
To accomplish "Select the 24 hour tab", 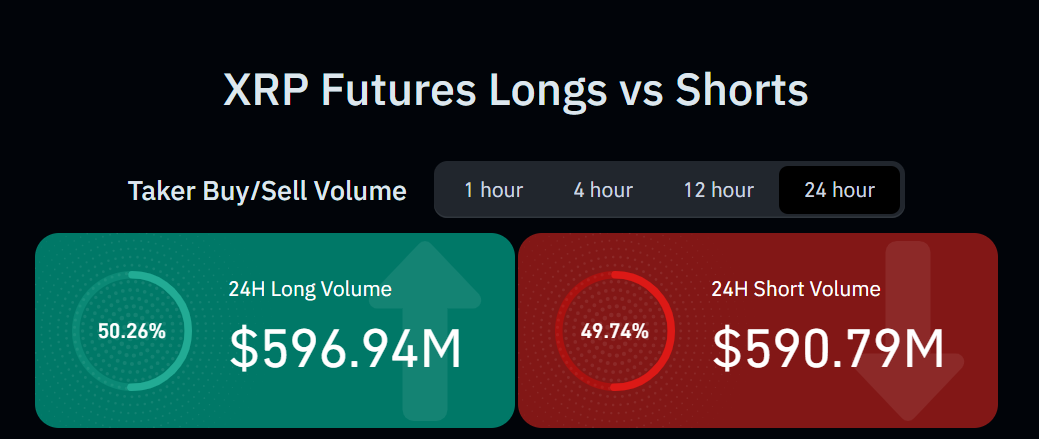I will [840, 190].
